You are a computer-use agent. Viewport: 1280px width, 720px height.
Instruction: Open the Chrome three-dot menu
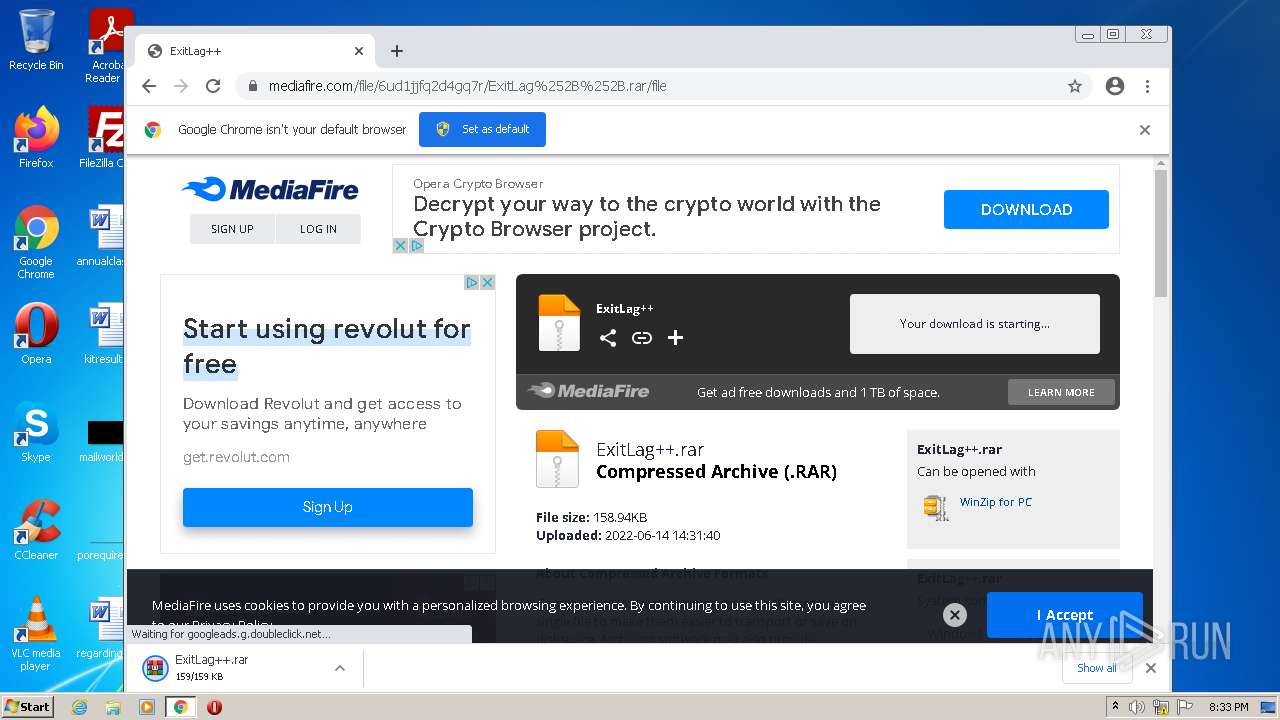coord(1147,86)
